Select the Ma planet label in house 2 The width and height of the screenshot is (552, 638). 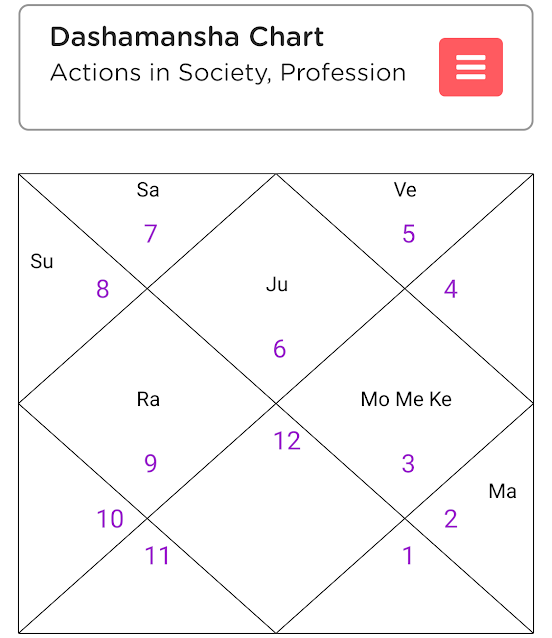pyautogui.click(x=502, y=491)
